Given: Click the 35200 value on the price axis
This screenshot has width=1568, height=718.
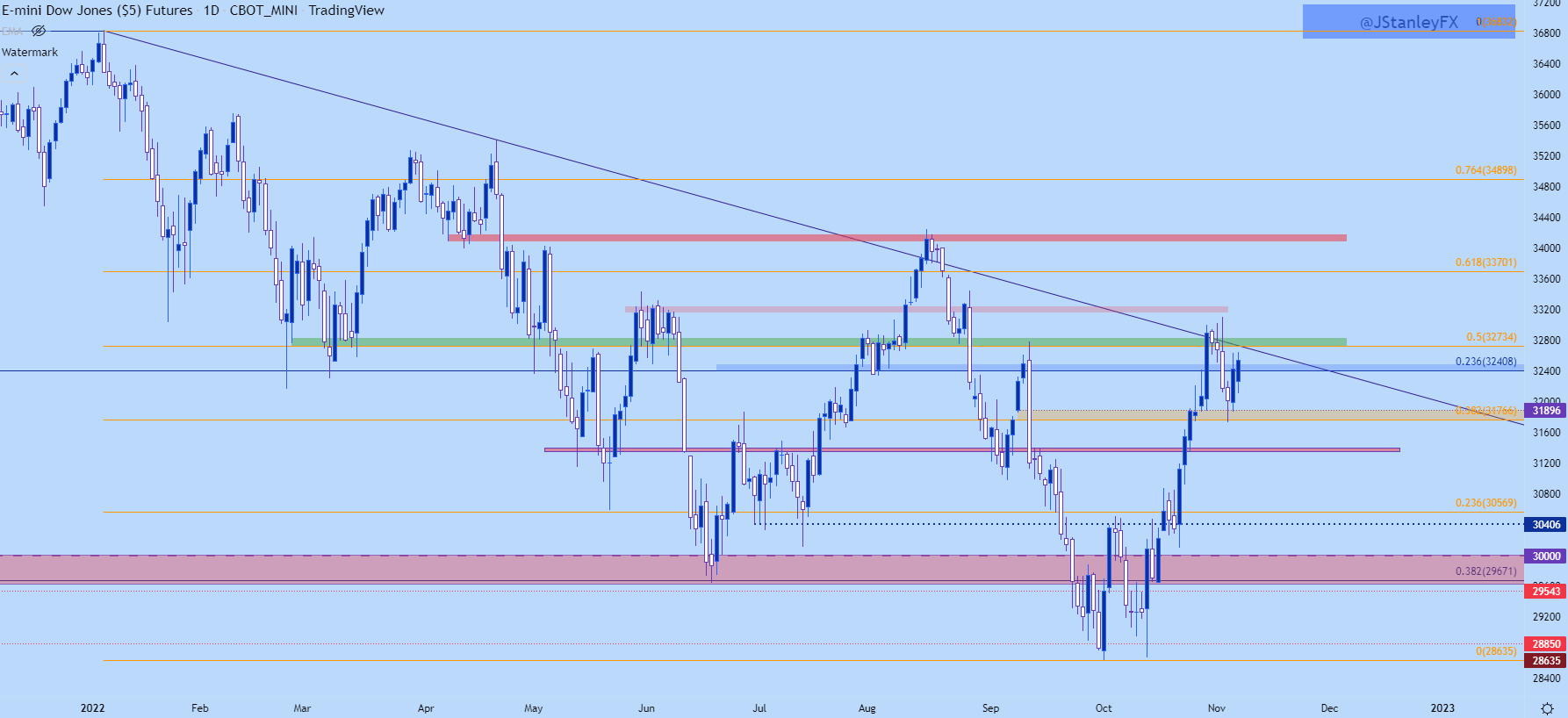Looking at the screenshot, I should click(1546, 156).
